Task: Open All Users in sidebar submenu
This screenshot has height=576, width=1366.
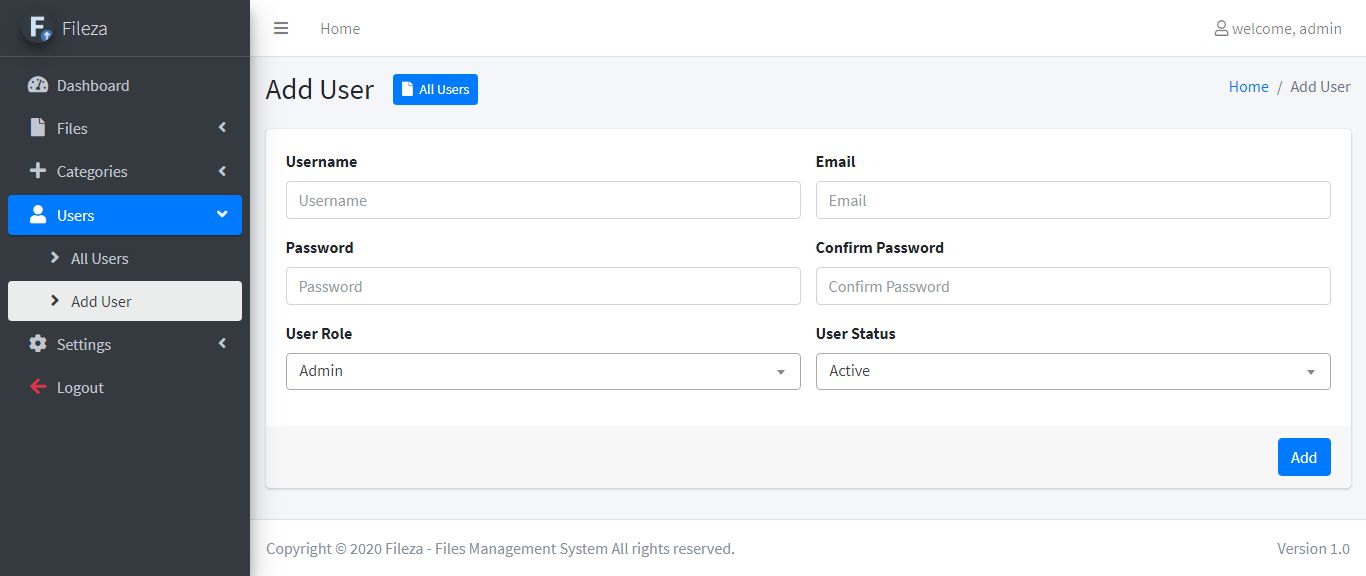Action: point(99,258)
